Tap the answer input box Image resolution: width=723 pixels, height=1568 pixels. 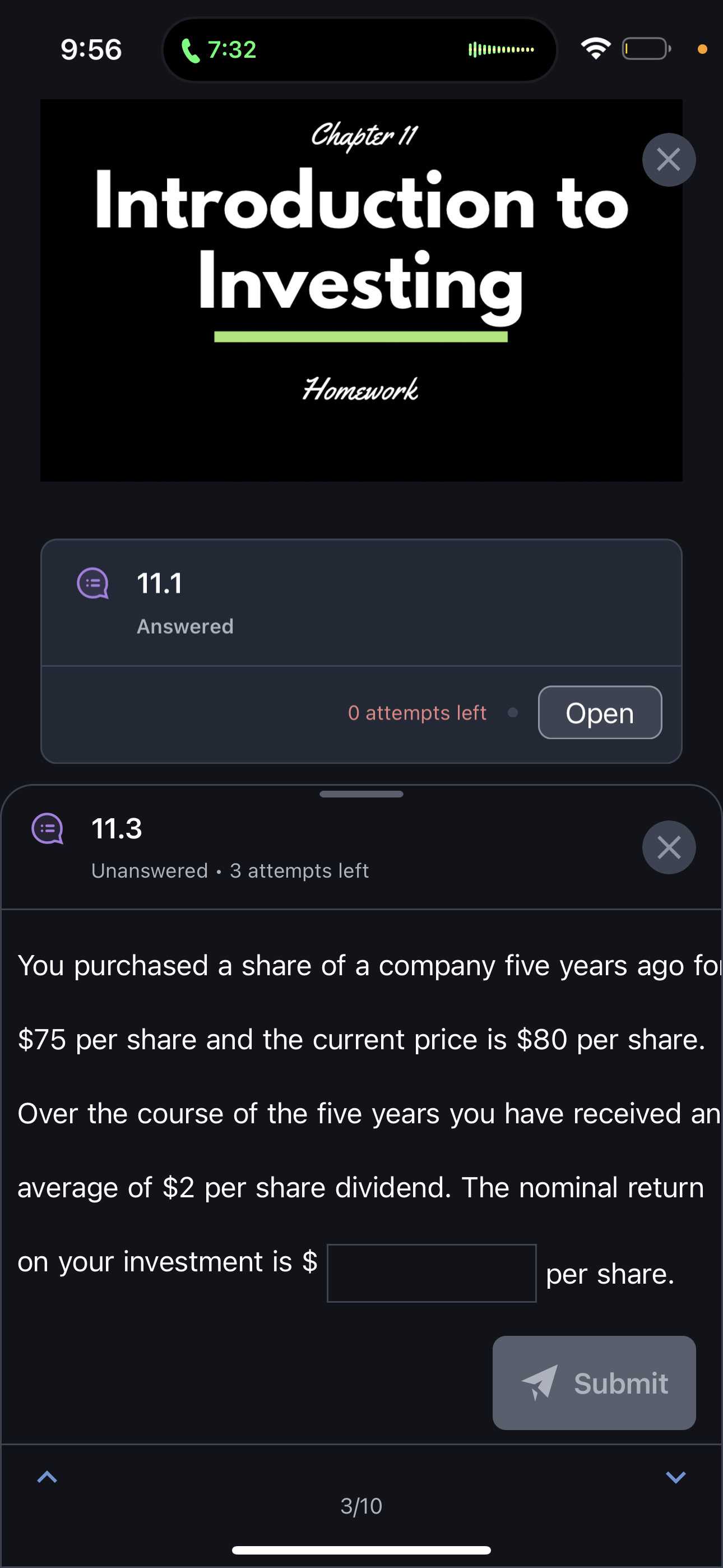click(x=432, y=1274)
